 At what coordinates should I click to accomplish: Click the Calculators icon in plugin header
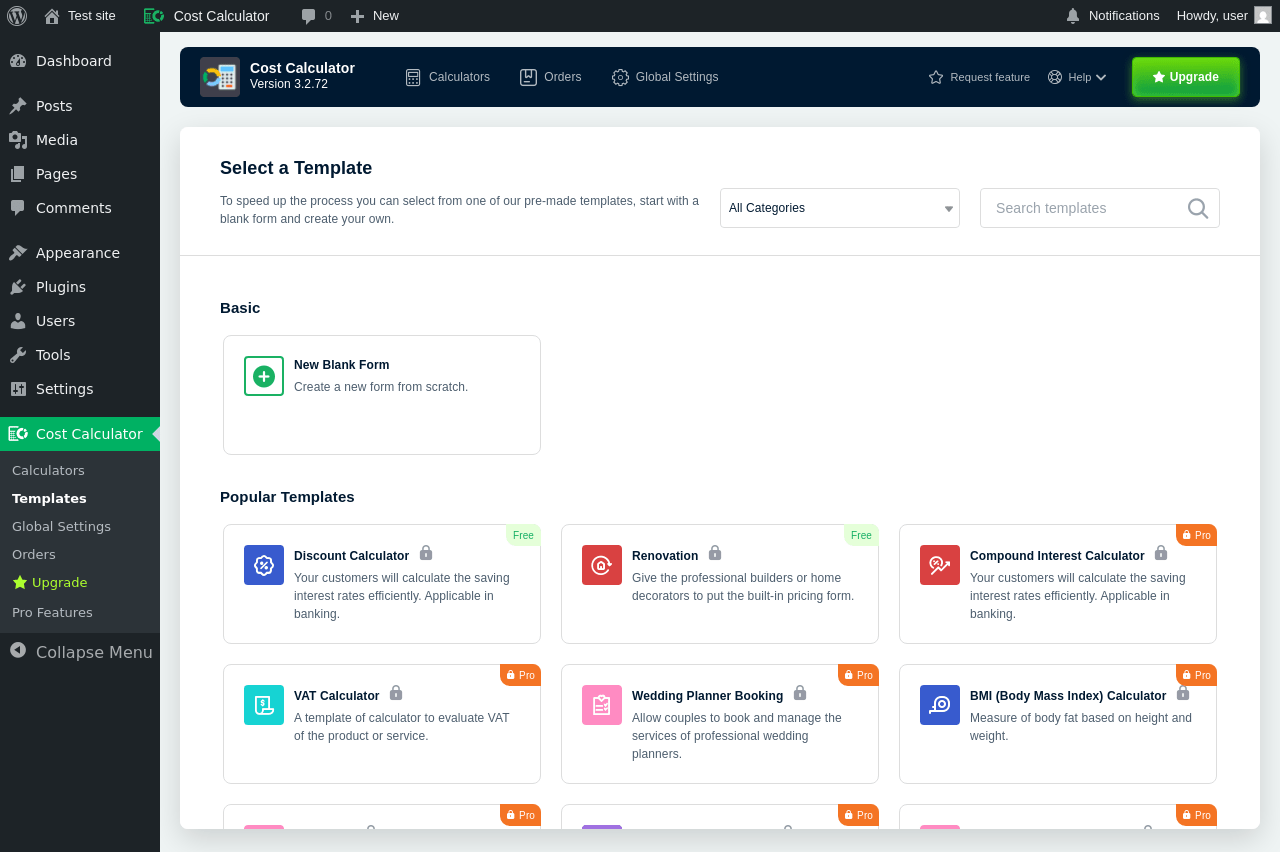[x=413, y=77]
